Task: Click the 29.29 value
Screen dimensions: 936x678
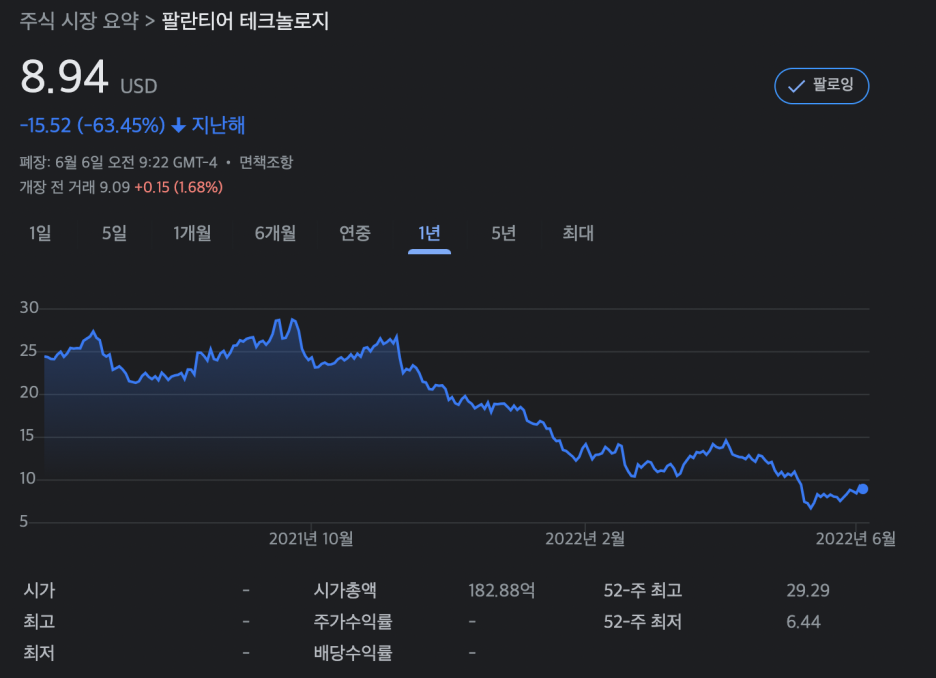Action: pyautogui.click(x=808, y=590)
